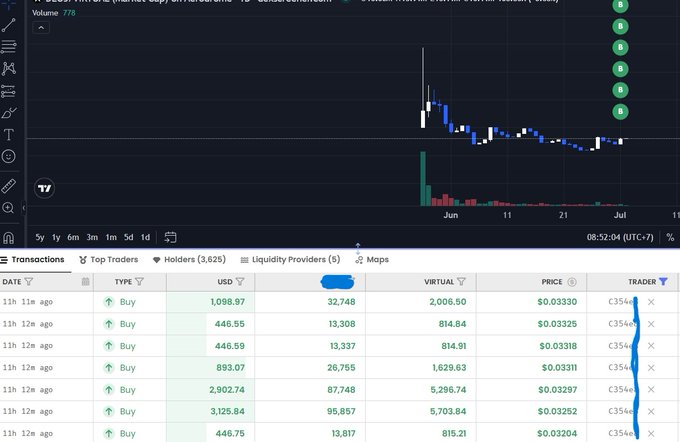Viewport: 680px width, 442px height.
Task: Set chart range to 1y
Action: (56, 237)
